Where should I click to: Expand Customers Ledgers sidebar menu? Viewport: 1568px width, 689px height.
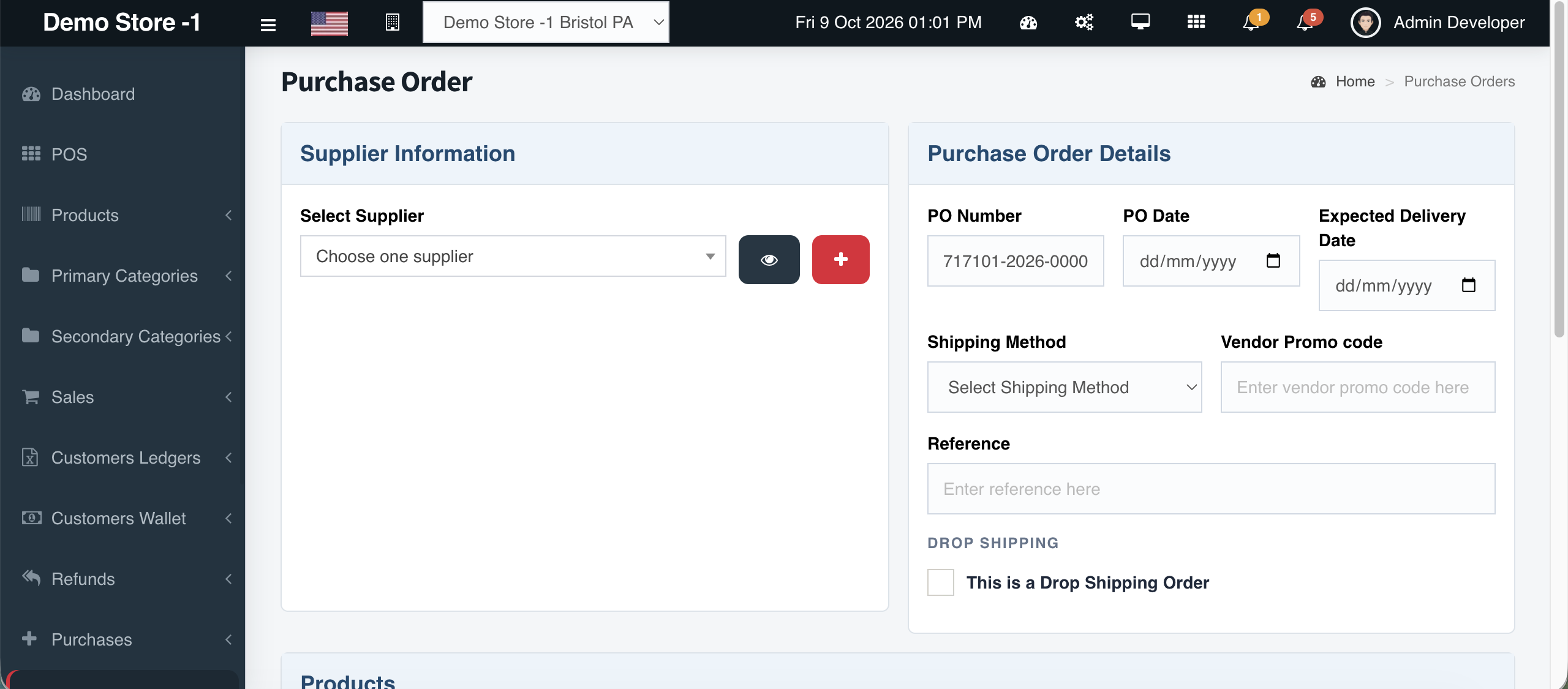123,457
